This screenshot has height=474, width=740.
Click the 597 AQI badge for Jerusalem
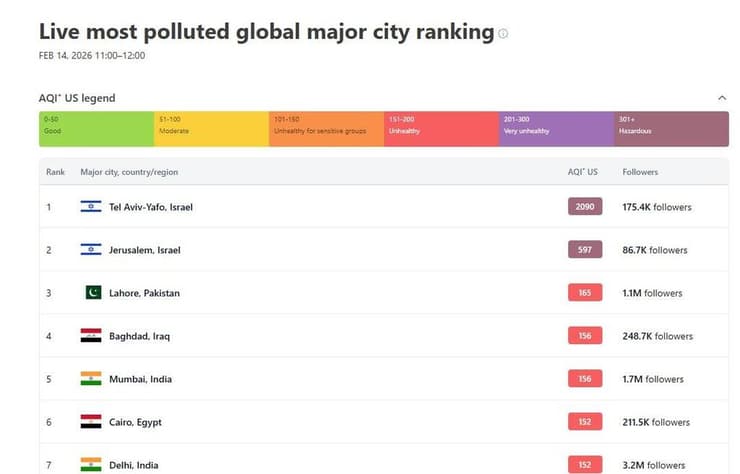585,250
